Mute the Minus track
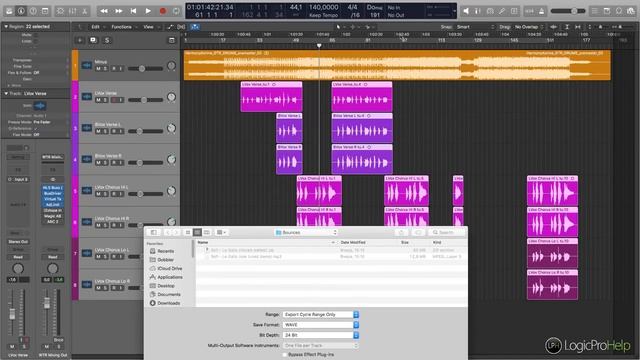 tap(98, 69)
